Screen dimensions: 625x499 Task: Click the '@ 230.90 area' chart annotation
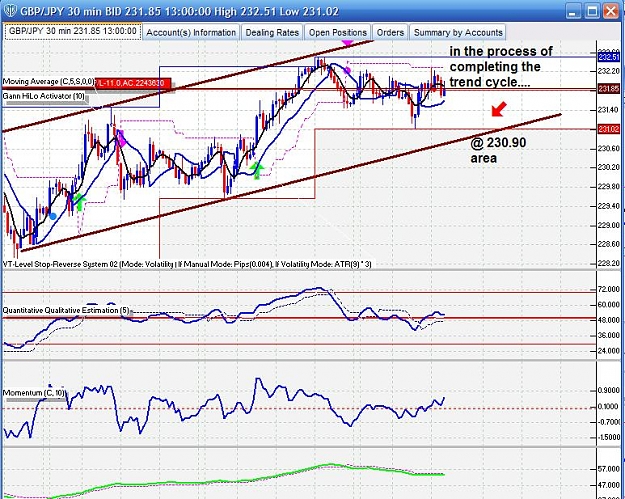(498, 150)
